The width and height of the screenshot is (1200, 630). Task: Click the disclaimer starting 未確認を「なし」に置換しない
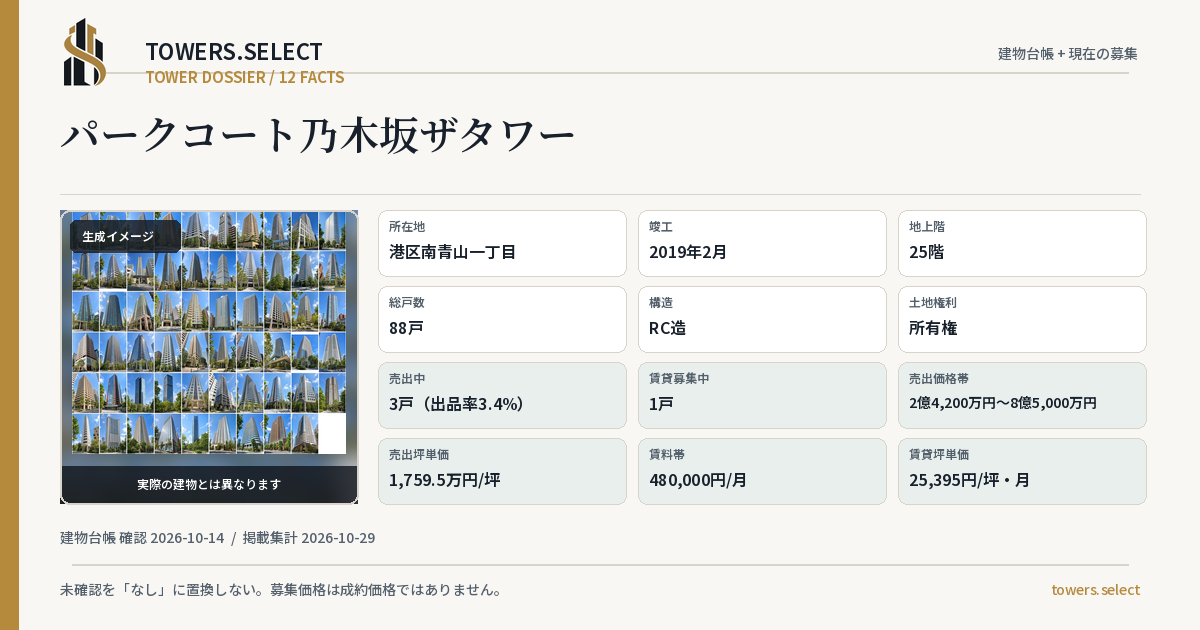pos(281,590)
